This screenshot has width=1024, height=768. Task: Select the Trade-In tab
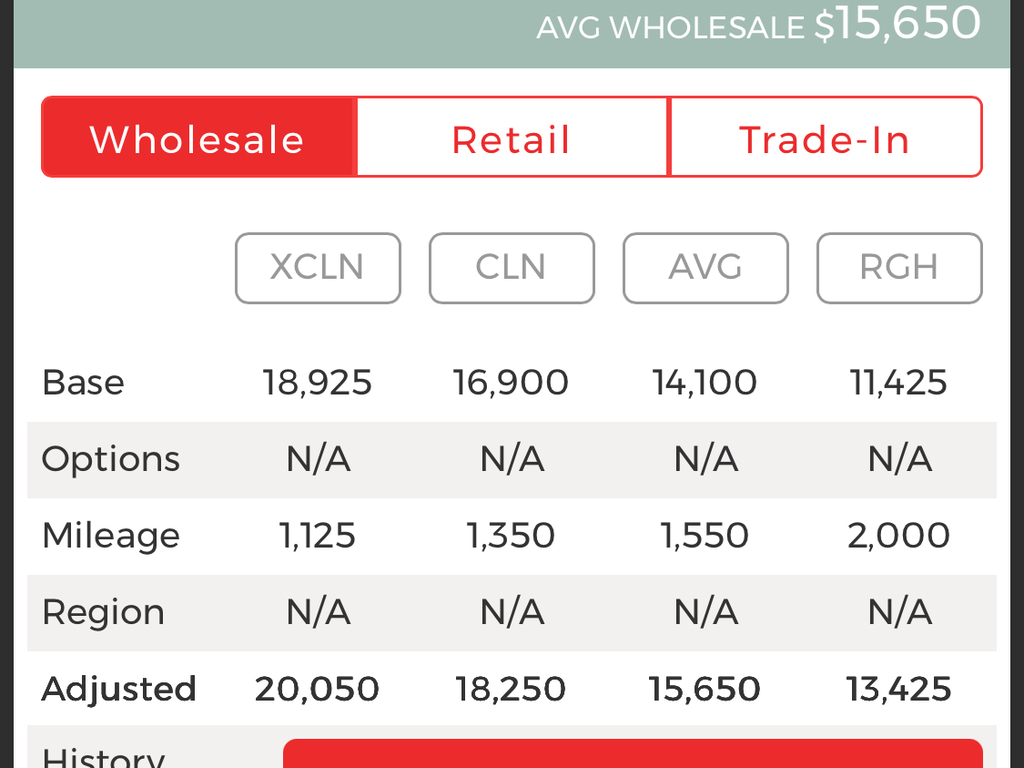click(825, 137)
